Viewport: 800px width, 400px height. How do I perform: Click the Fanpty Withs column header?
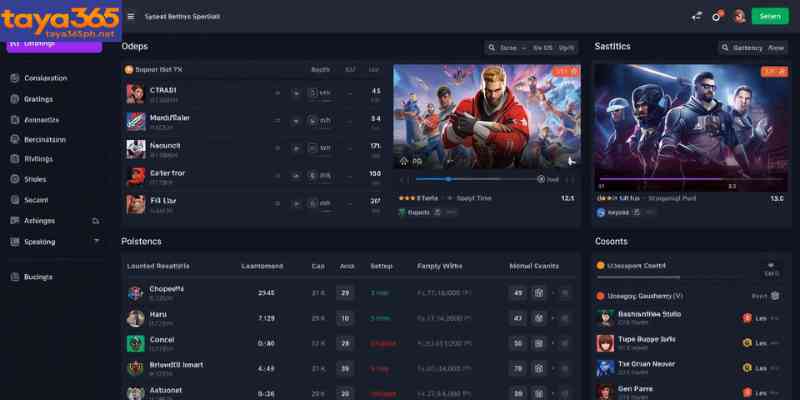coord(440,266)
